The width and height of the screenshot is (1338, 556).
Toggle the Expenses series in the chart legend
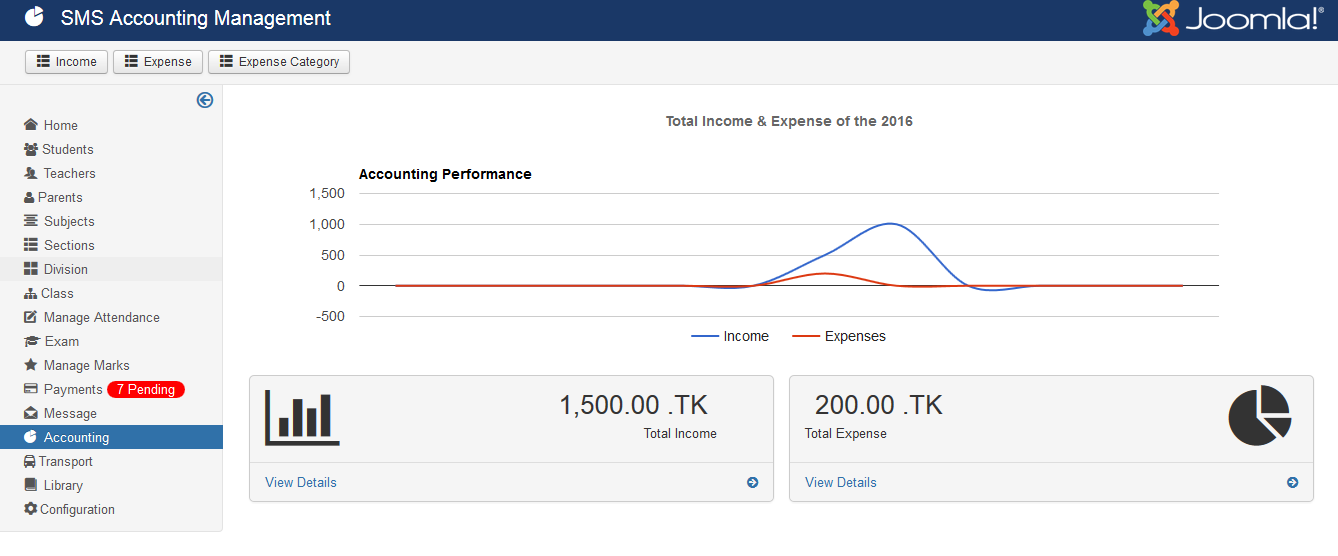[x=839, y=337]
